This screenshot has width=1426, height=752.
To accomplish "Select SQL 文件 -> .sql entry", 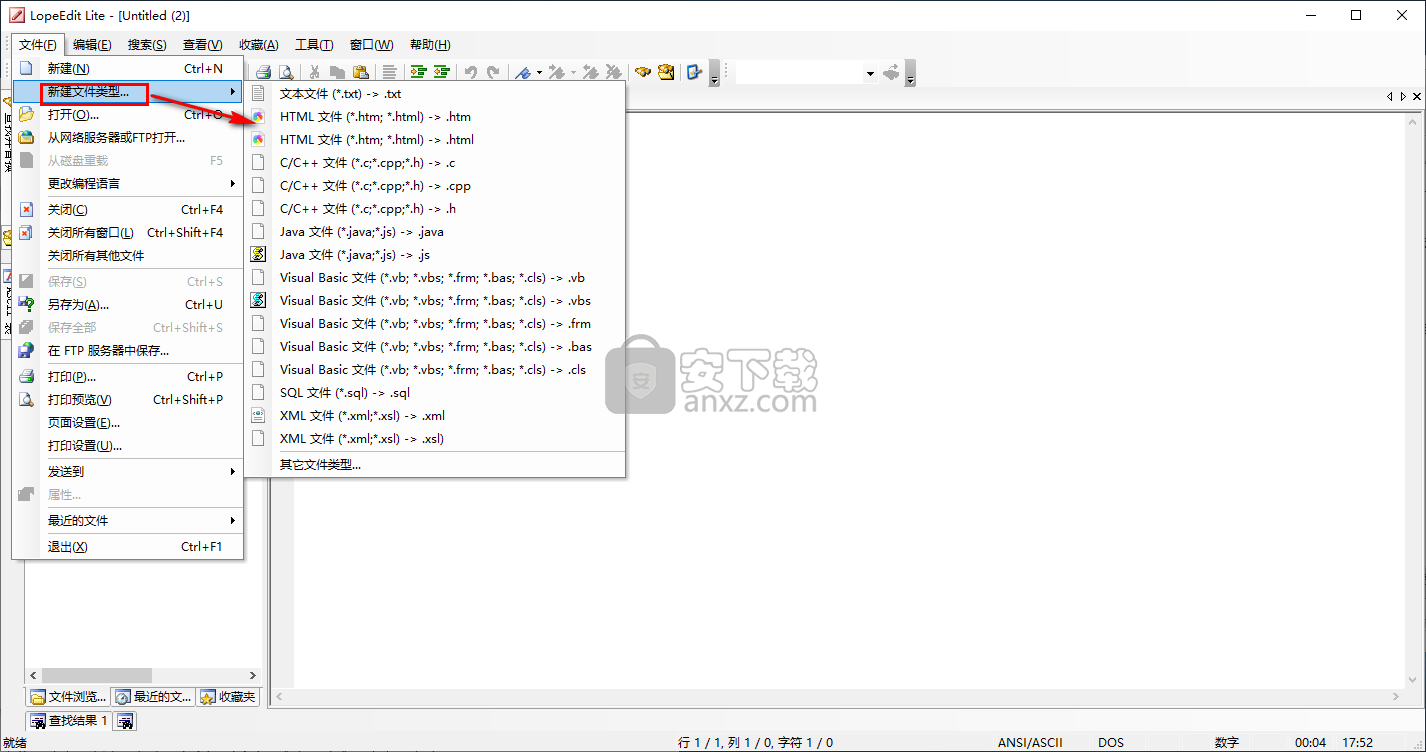I will 435,392.
